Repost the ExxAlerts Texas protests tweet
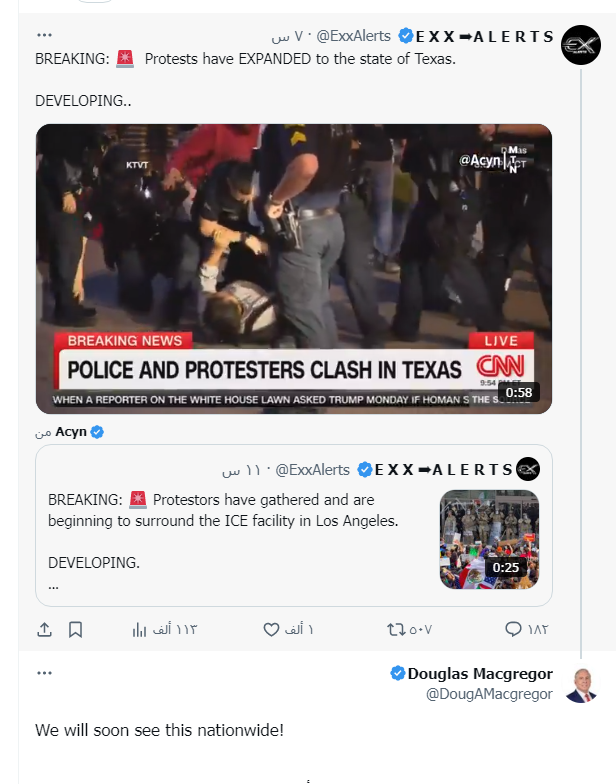 tap(395, 629)
